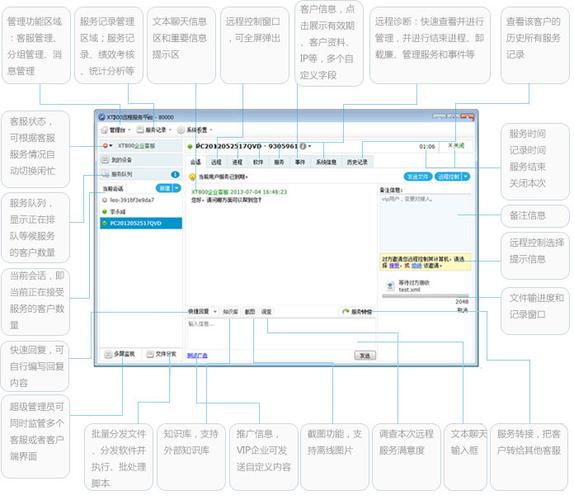Switch to the 软件 tab

(x=258, y=162)
